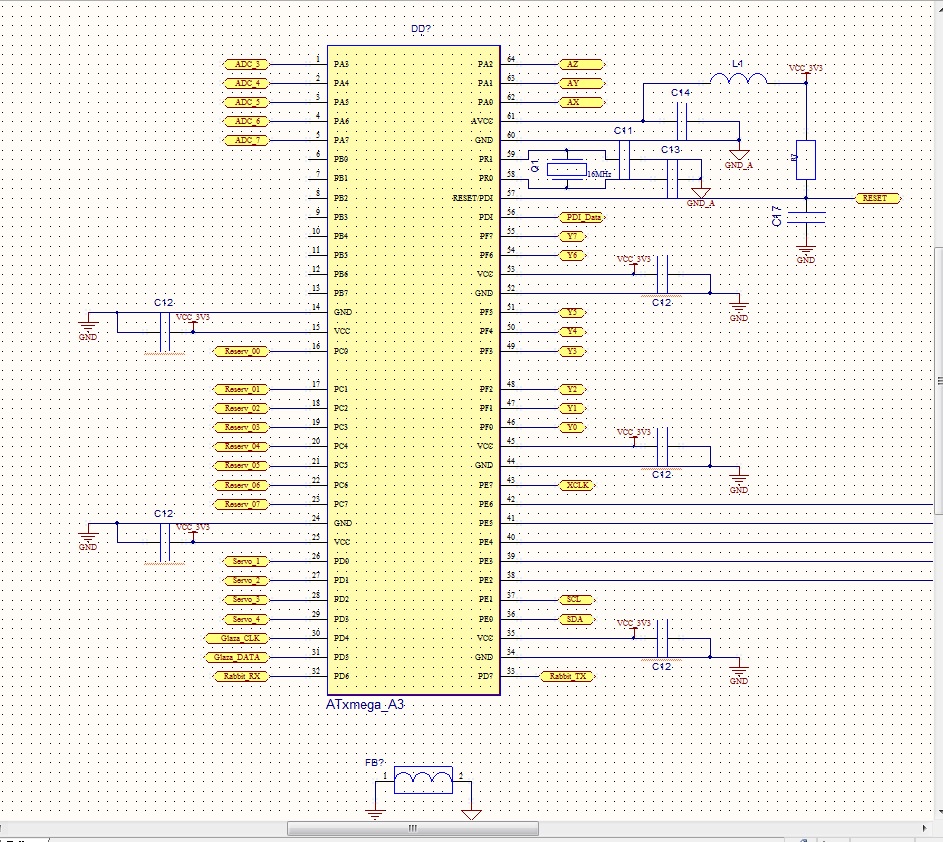Image resolution: width=943 pixels, height=842 pixels.
Task: Click the Servo_1 port label
Action: point(246,562)
